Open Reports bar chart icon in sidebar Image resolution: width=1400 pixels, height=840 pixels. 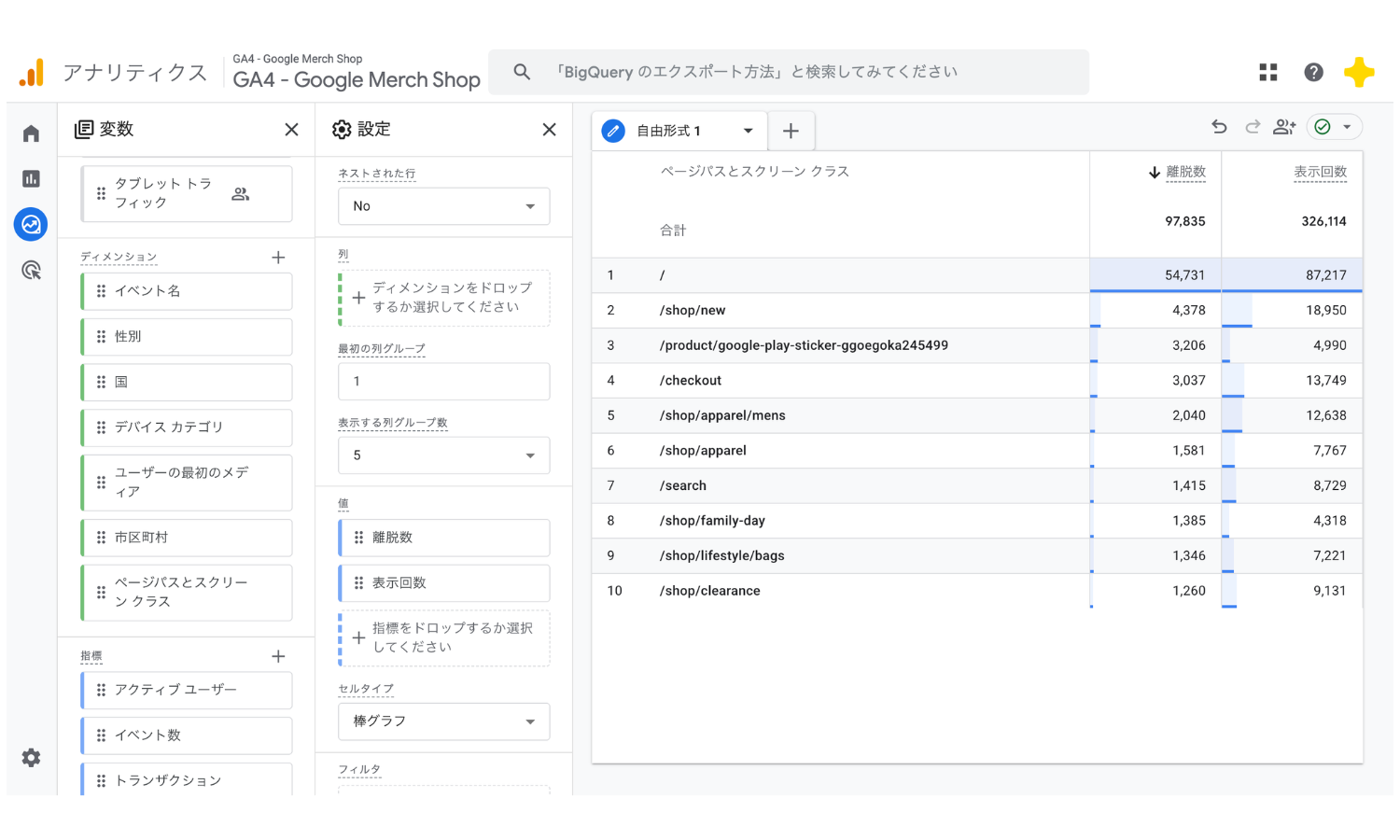[x=31, y=178]
